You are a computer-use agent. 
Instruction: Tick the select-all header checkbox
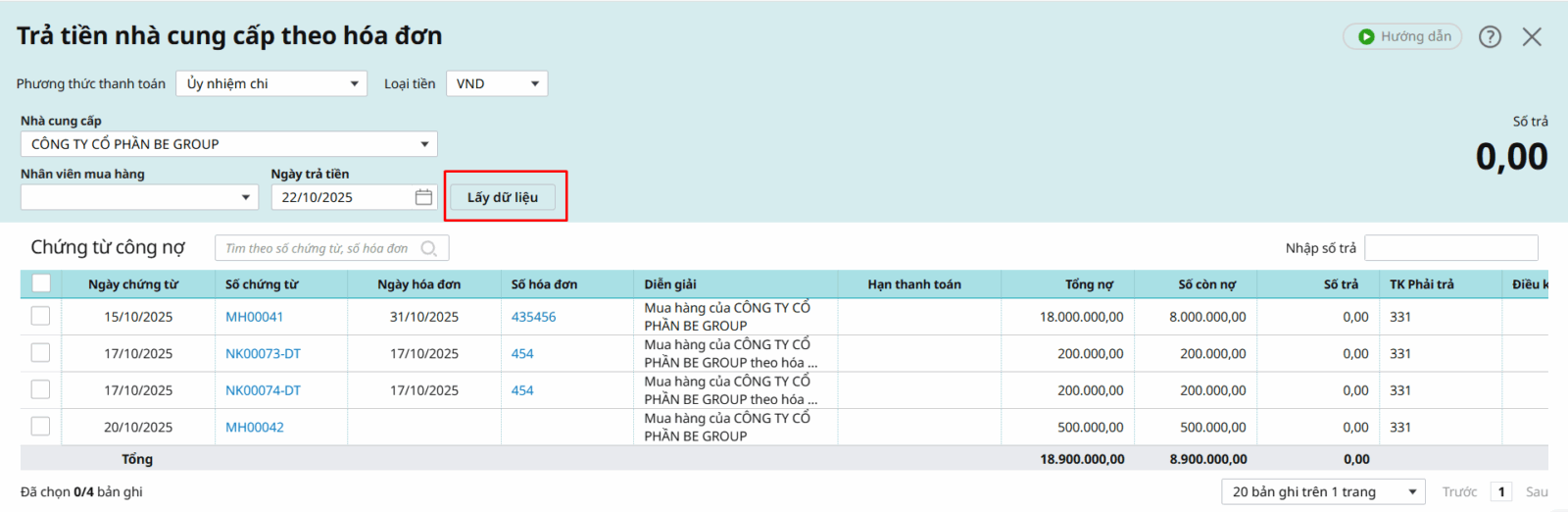click(41, 283)
